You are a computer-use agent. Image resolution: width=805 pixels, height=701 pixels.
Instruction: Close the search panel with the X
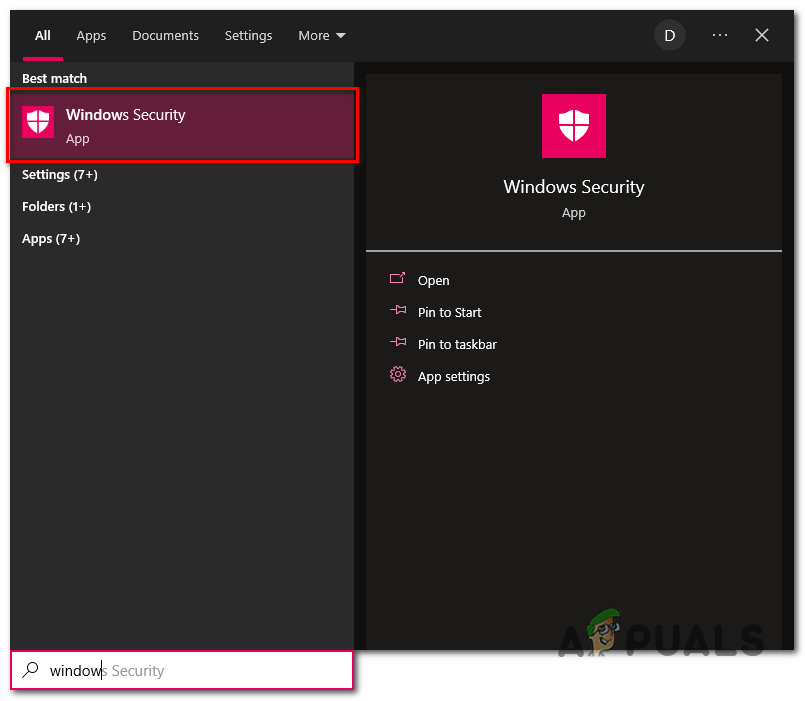tap(762, 35)
